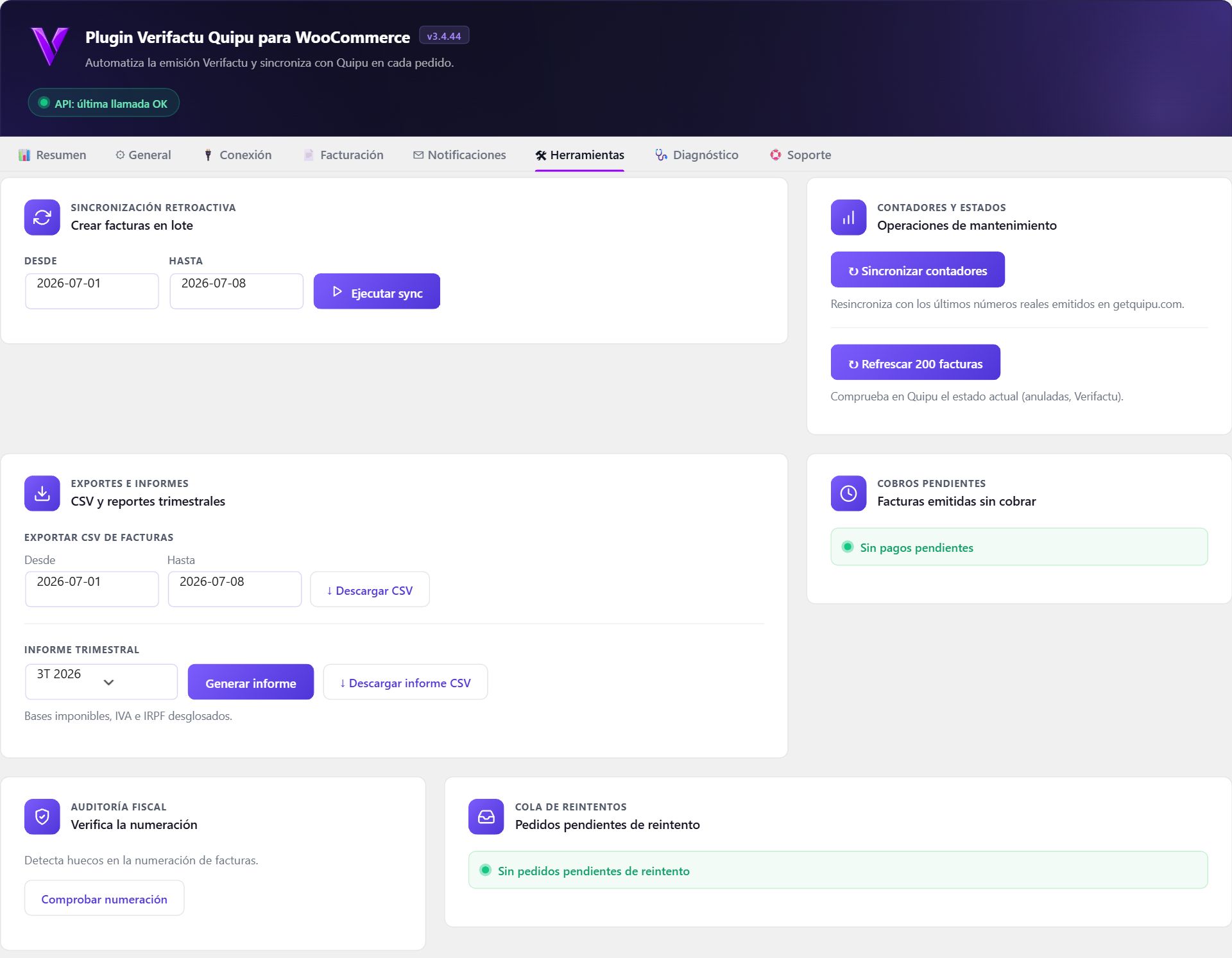1232x958 pixels.
Task: Click the lifebuoy icon of Soporte tab
Action: (776, 155)
